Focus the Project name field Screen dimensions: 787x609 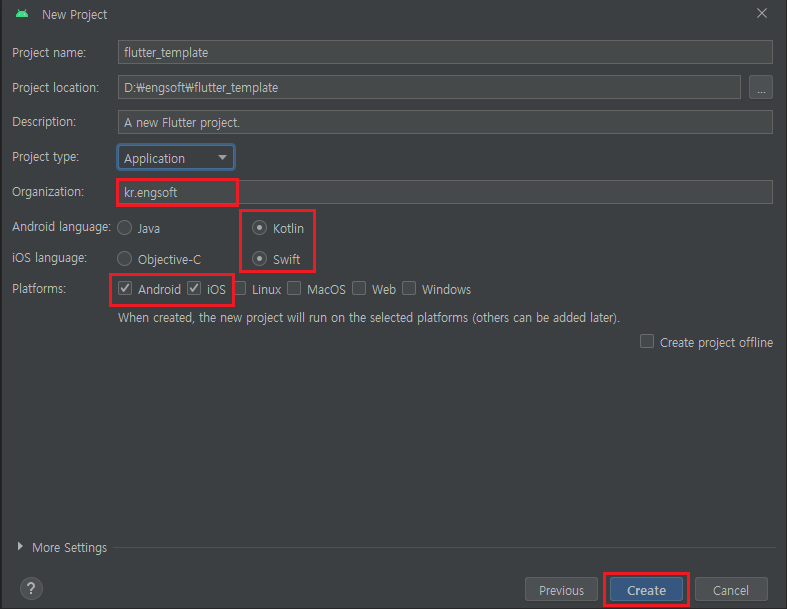445,52
